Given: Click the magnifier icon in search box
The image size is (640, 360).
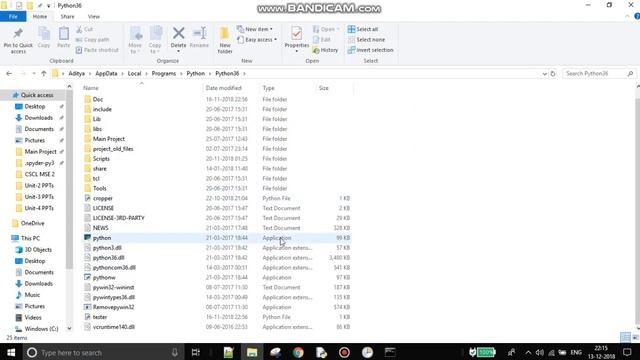Looking at the screenshot, I should click(x=630, y=73).
